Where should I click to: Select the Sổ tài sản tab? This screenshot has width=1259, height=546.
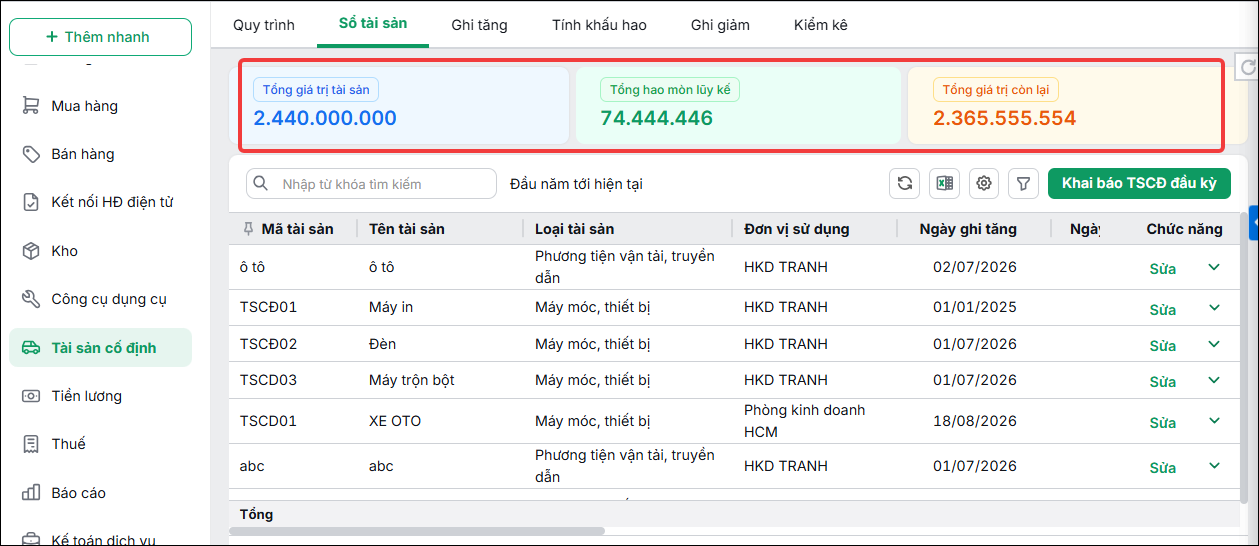(373, 23)
